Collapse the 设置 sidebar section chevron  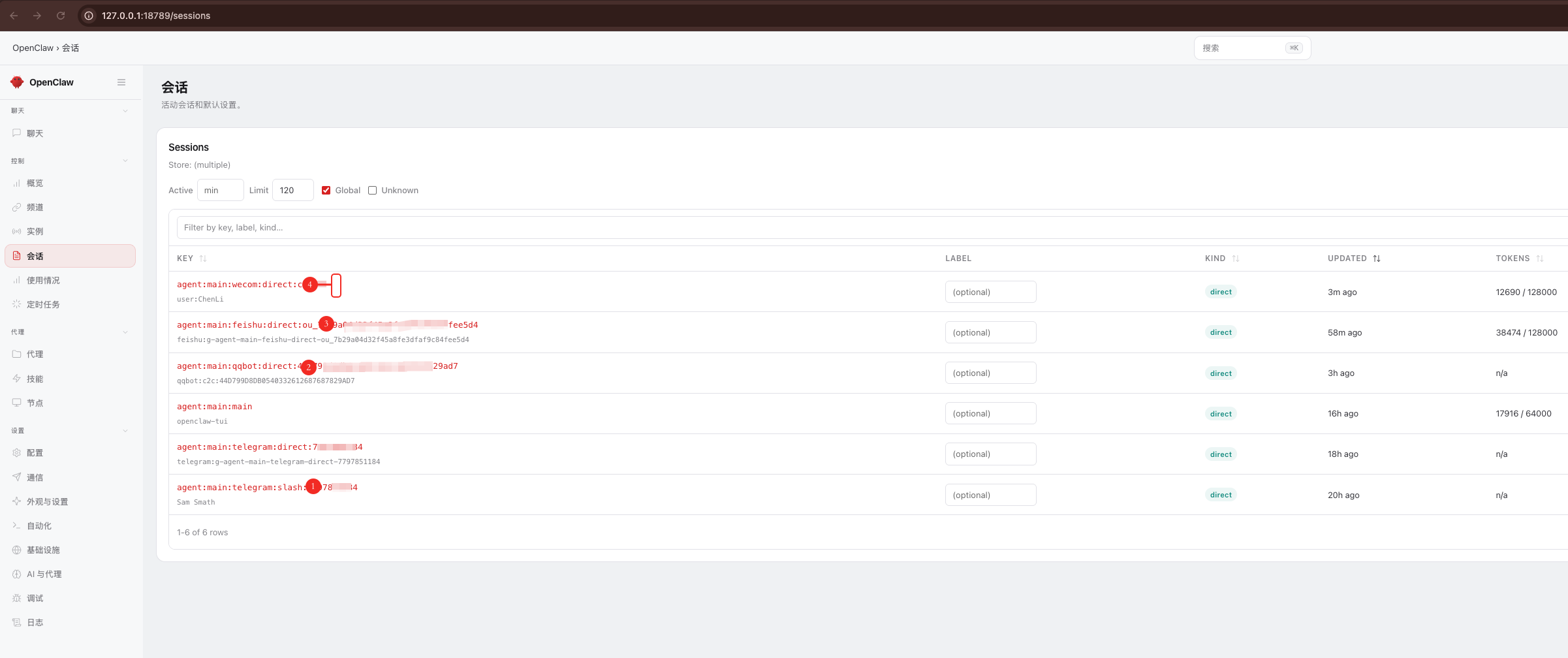125,431
